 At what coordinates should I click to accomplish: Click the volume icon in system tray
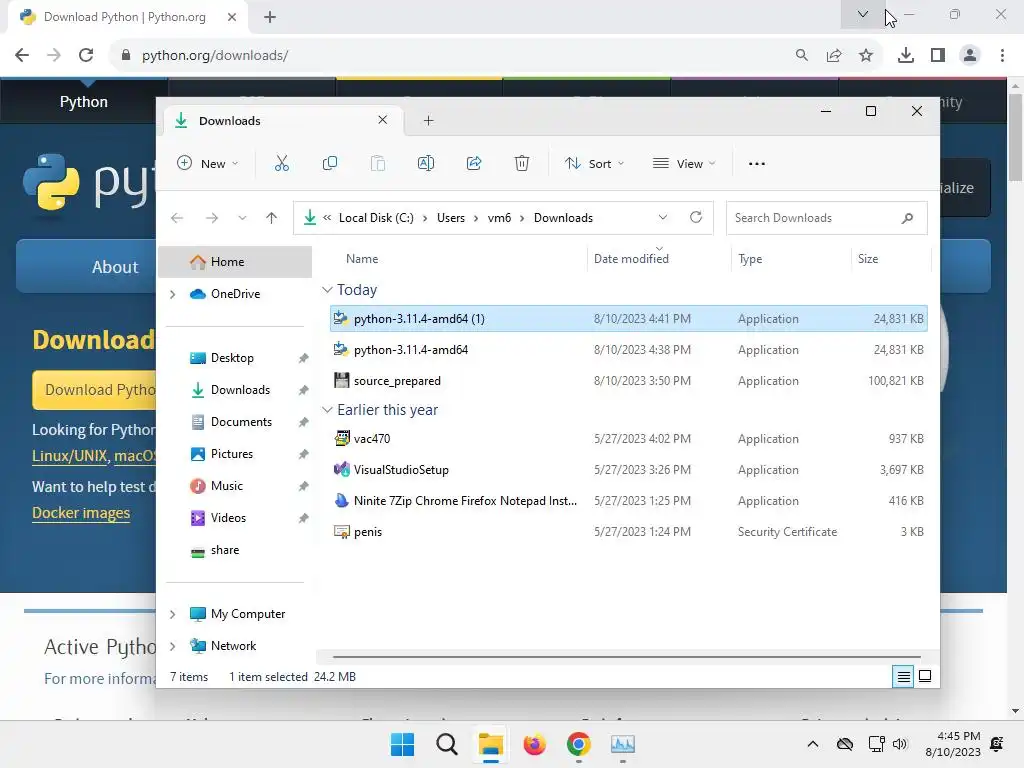[x=900, y=744]
